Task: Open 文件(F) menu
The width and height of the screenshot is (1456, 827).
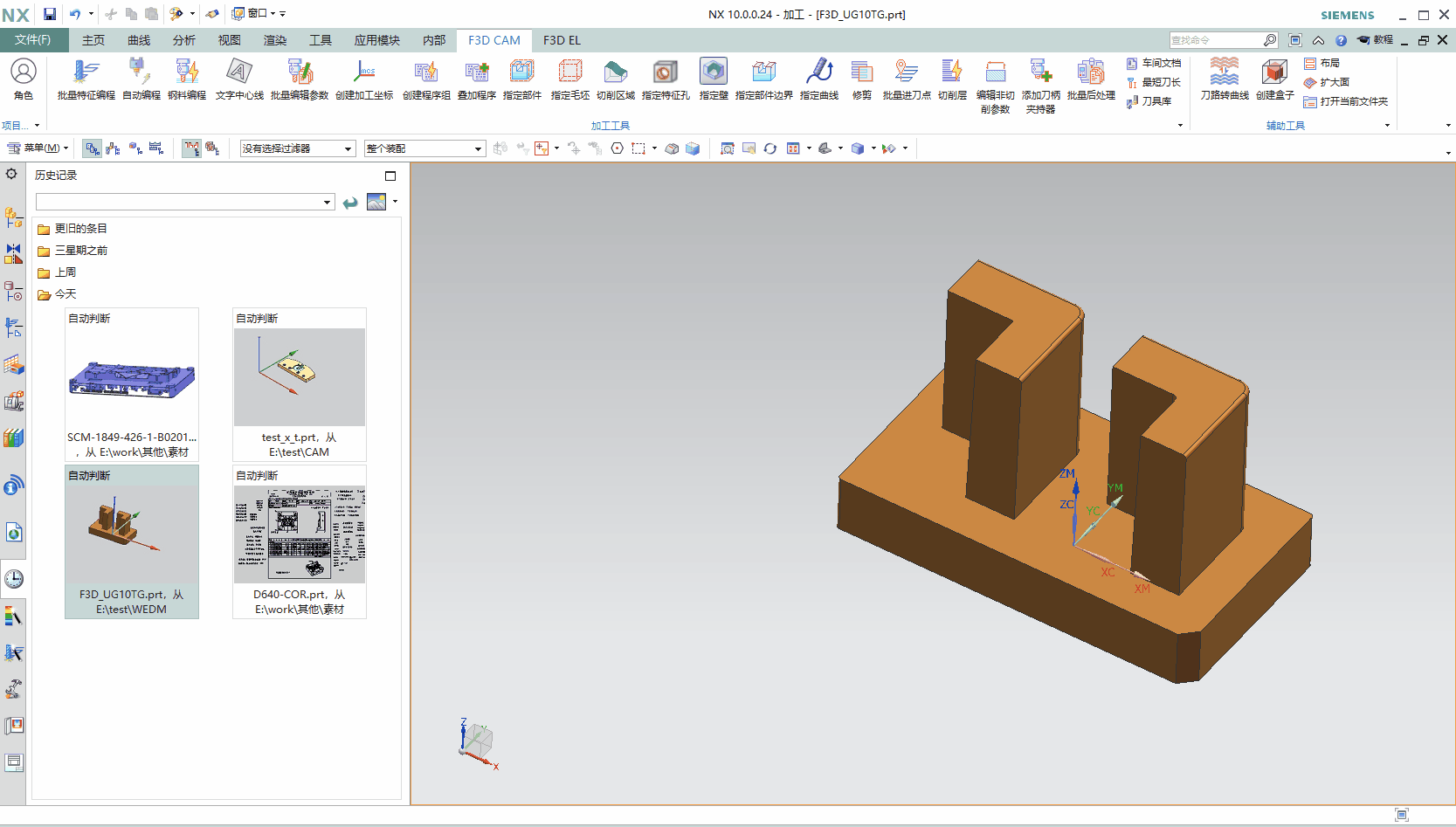Action: click(x=32, y=40)
